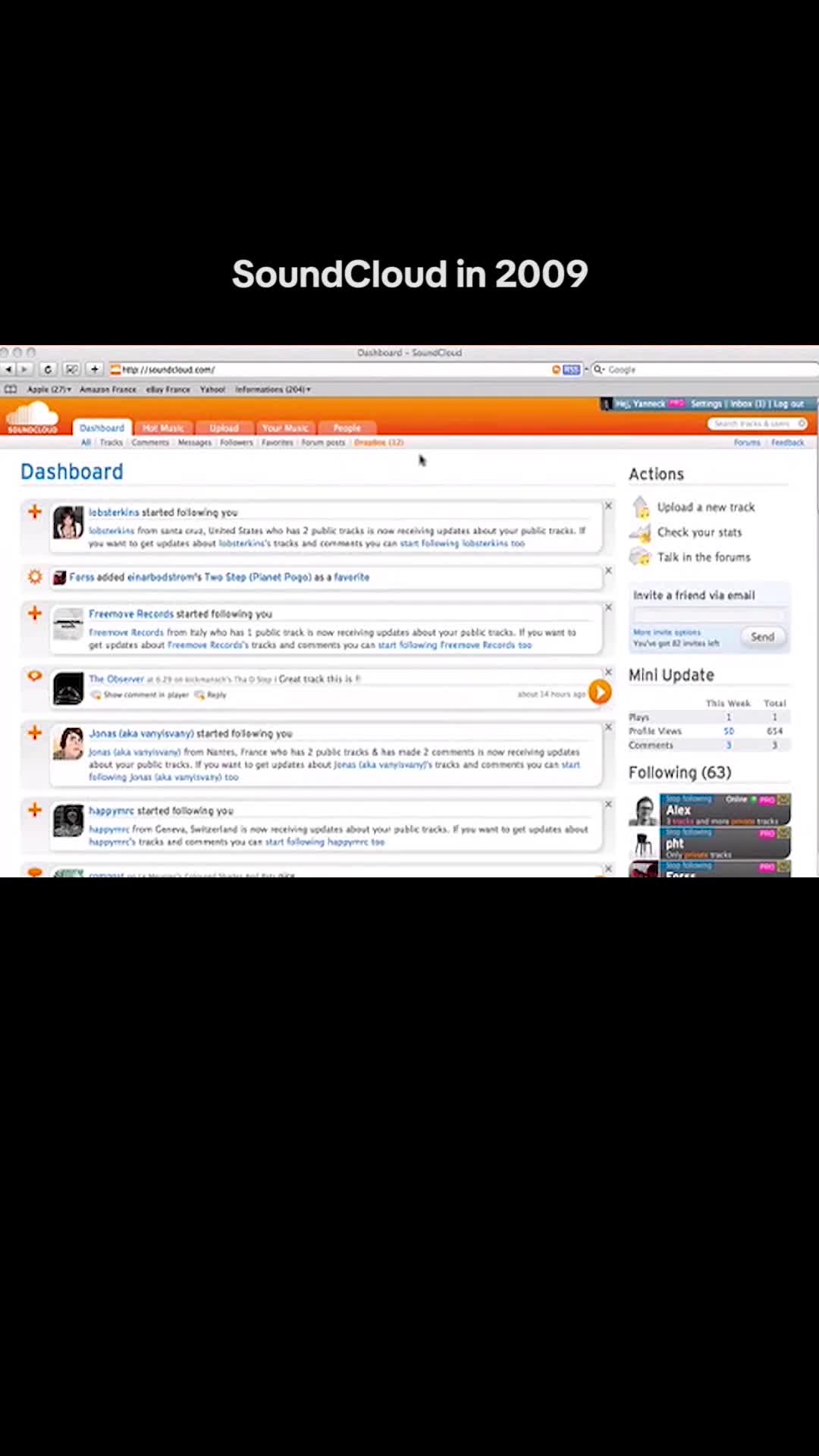
Task: Open the bookmarks book icon in the bar
Action: (11, 389)
